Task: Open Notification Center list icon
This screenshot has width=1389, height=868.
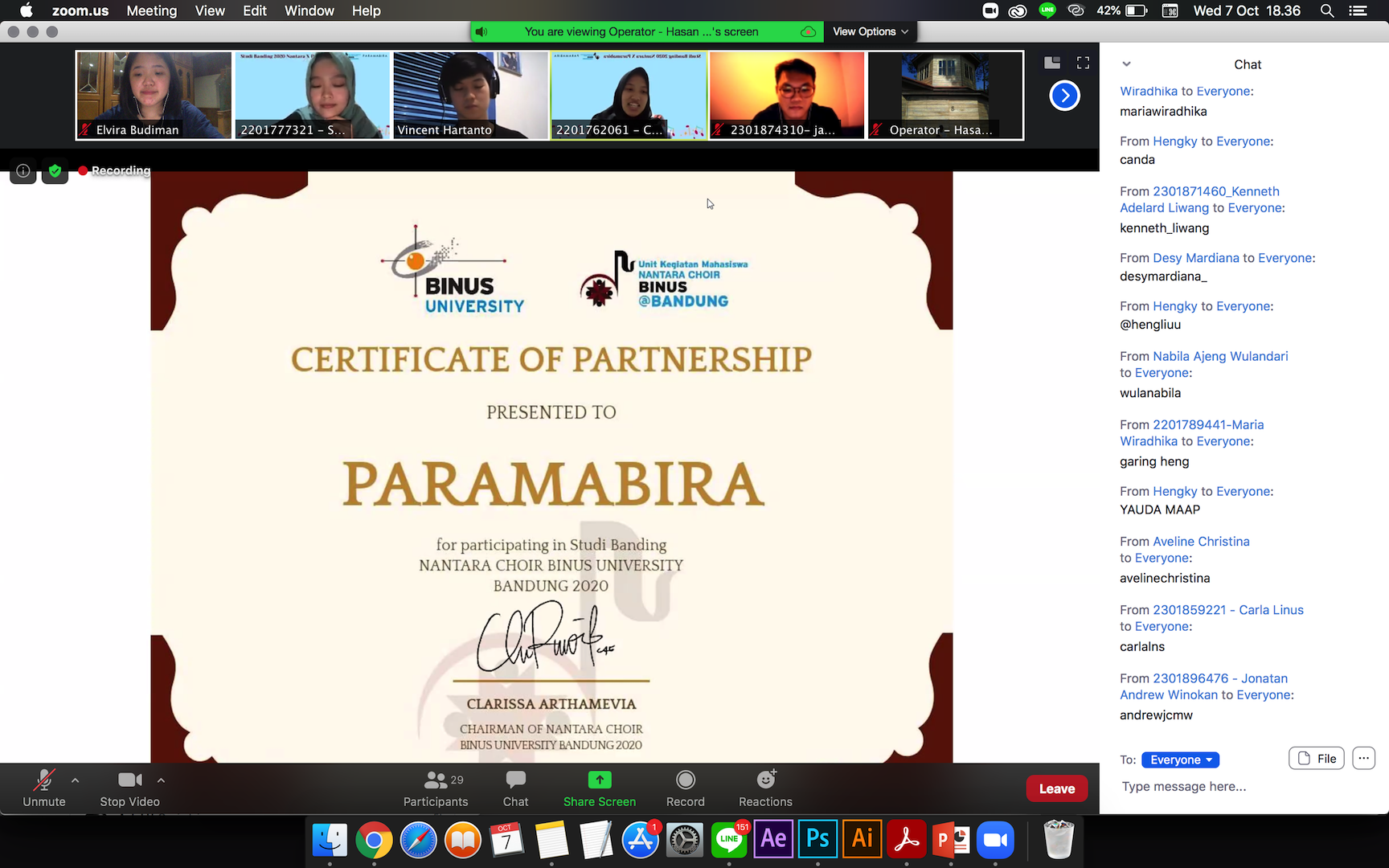Action: pos(1358,10)
